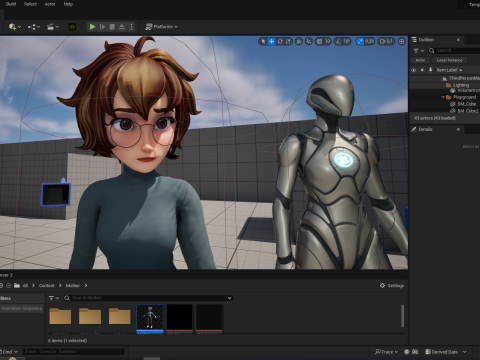Expand saved searches chevron in search bar

click(229, 298)
